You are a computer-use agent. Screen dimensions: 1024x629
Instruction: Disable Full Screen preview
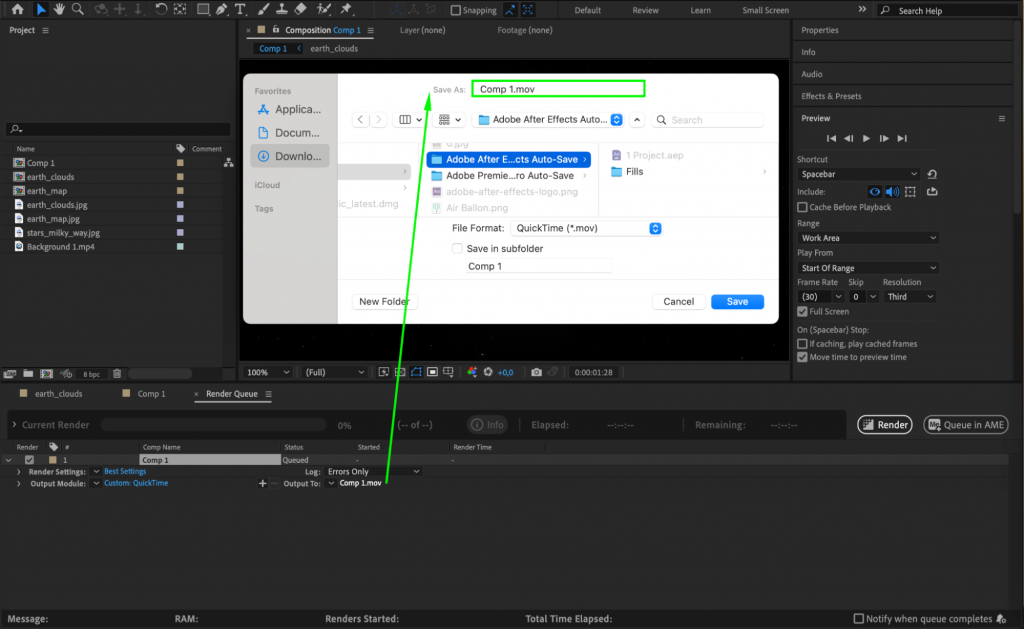click(x=801, y=311)
